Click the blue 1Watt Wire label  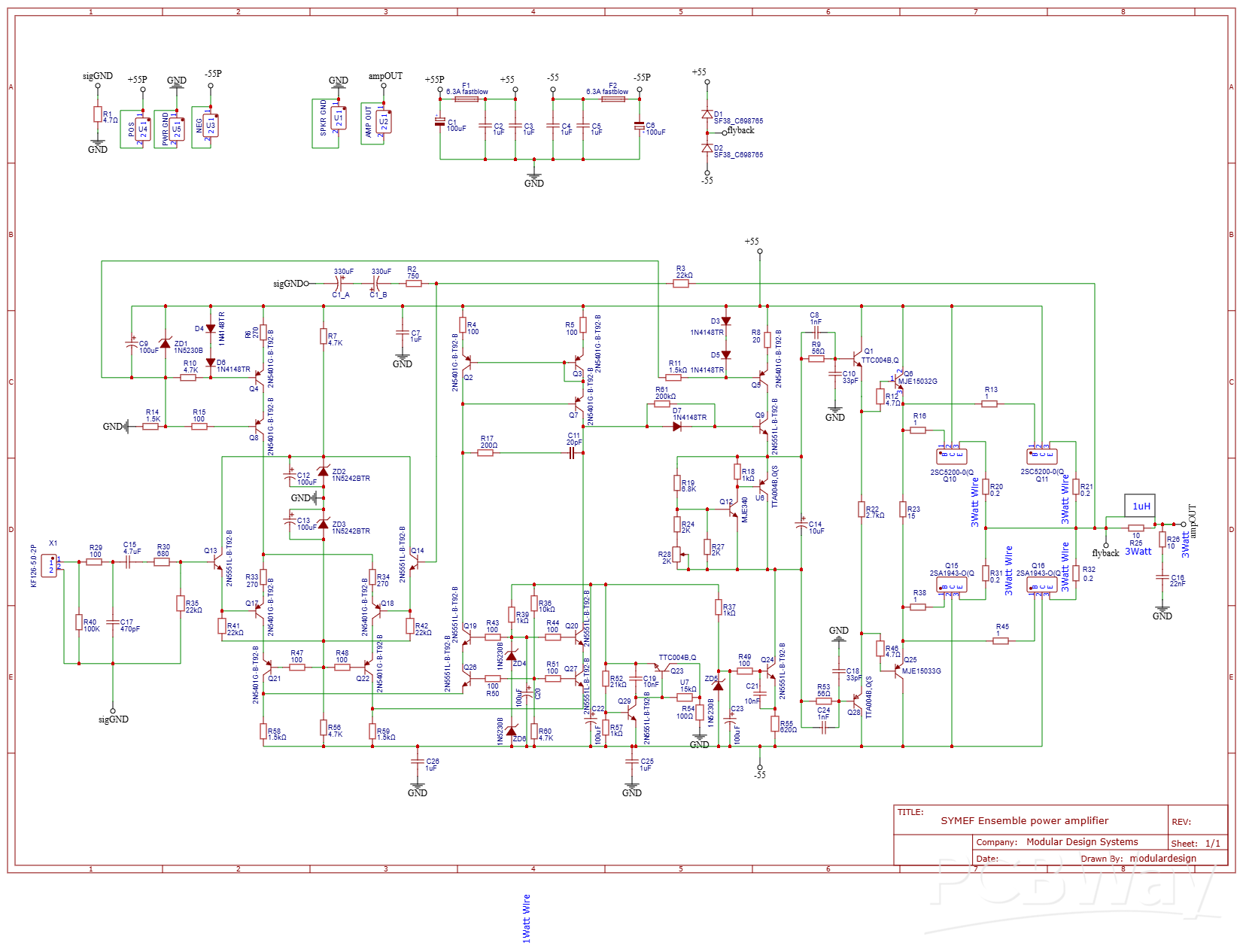528,919
